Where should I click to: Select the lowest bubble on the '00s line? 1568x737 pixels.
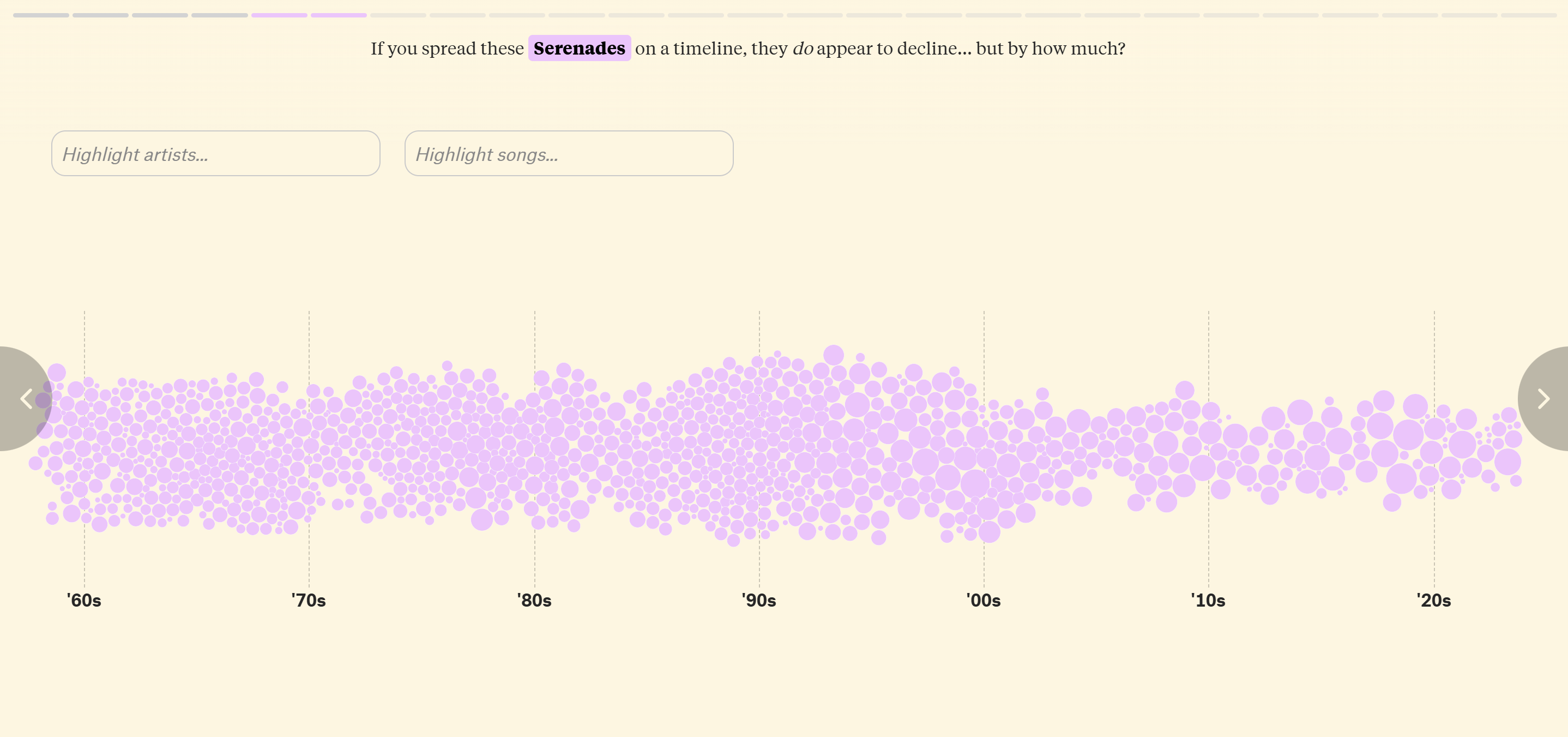(x=989, y=532)
